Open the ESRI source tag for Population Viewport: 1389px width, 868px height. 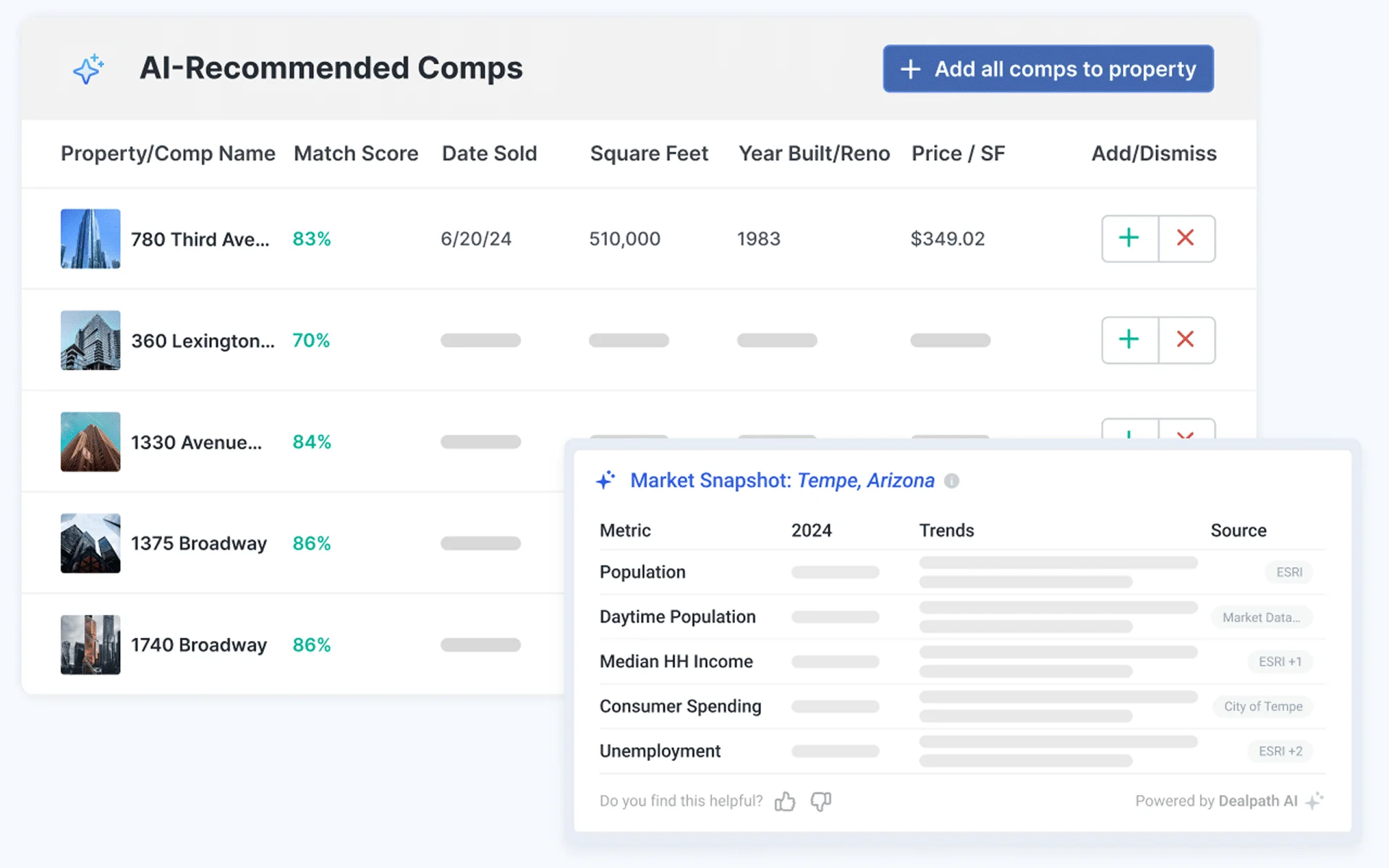[x=1289, y=572]
